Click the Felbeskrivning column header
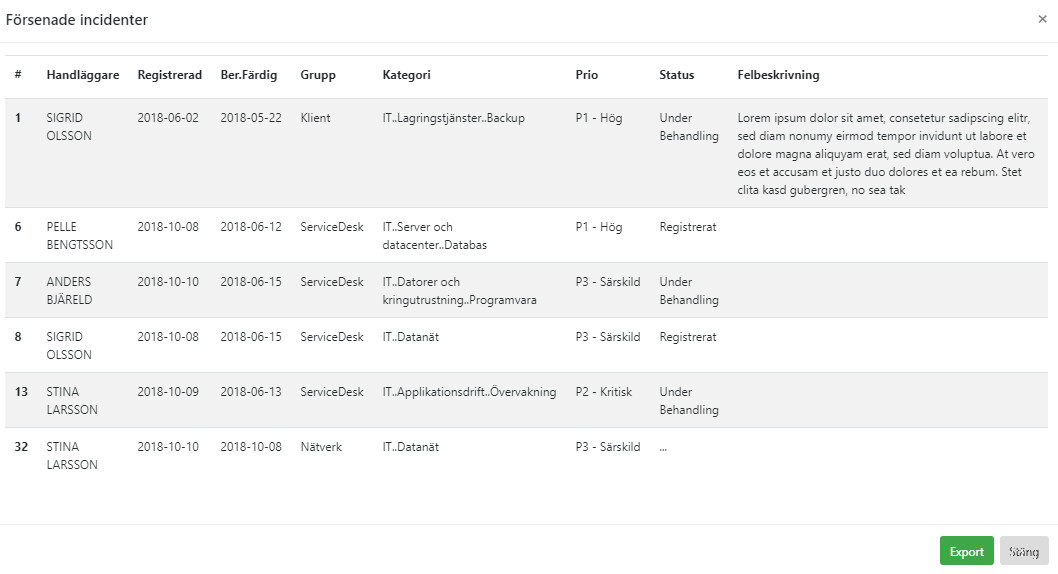The height and width of the screenshot is (574, 1058). (x=778, y=75)
